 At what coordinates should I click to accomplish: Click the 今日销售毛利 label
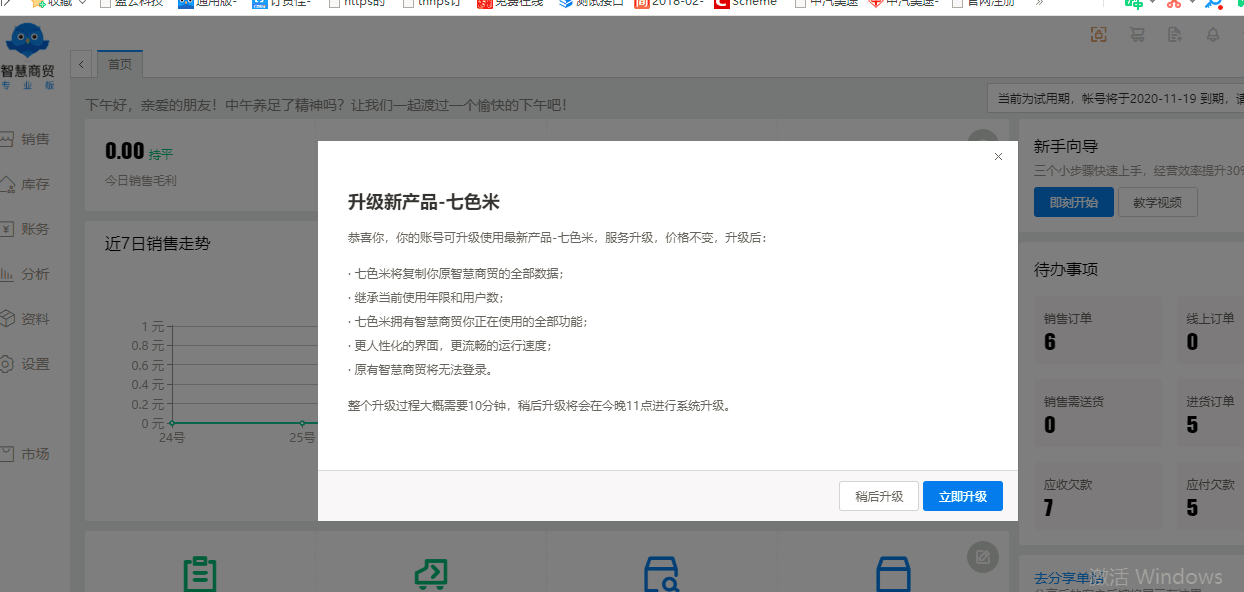(x=141, y=181)
